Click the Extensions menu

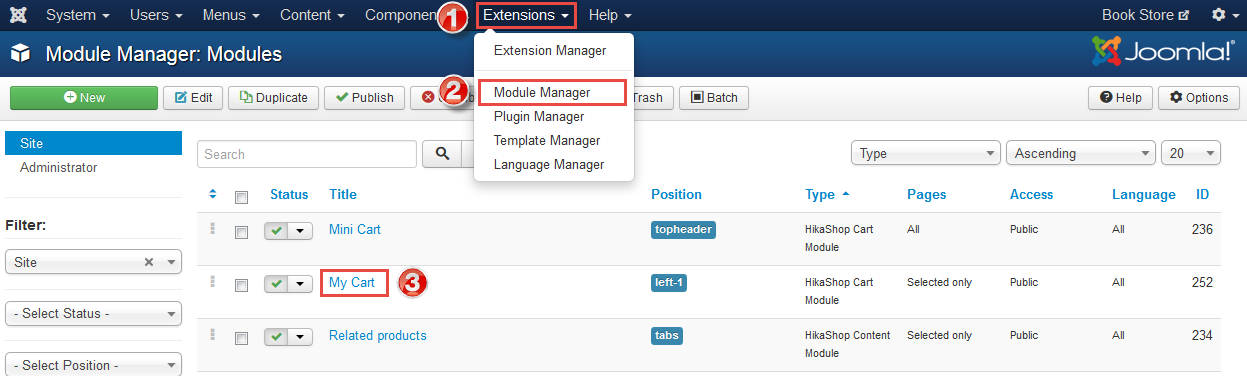(x=526, y=15)
